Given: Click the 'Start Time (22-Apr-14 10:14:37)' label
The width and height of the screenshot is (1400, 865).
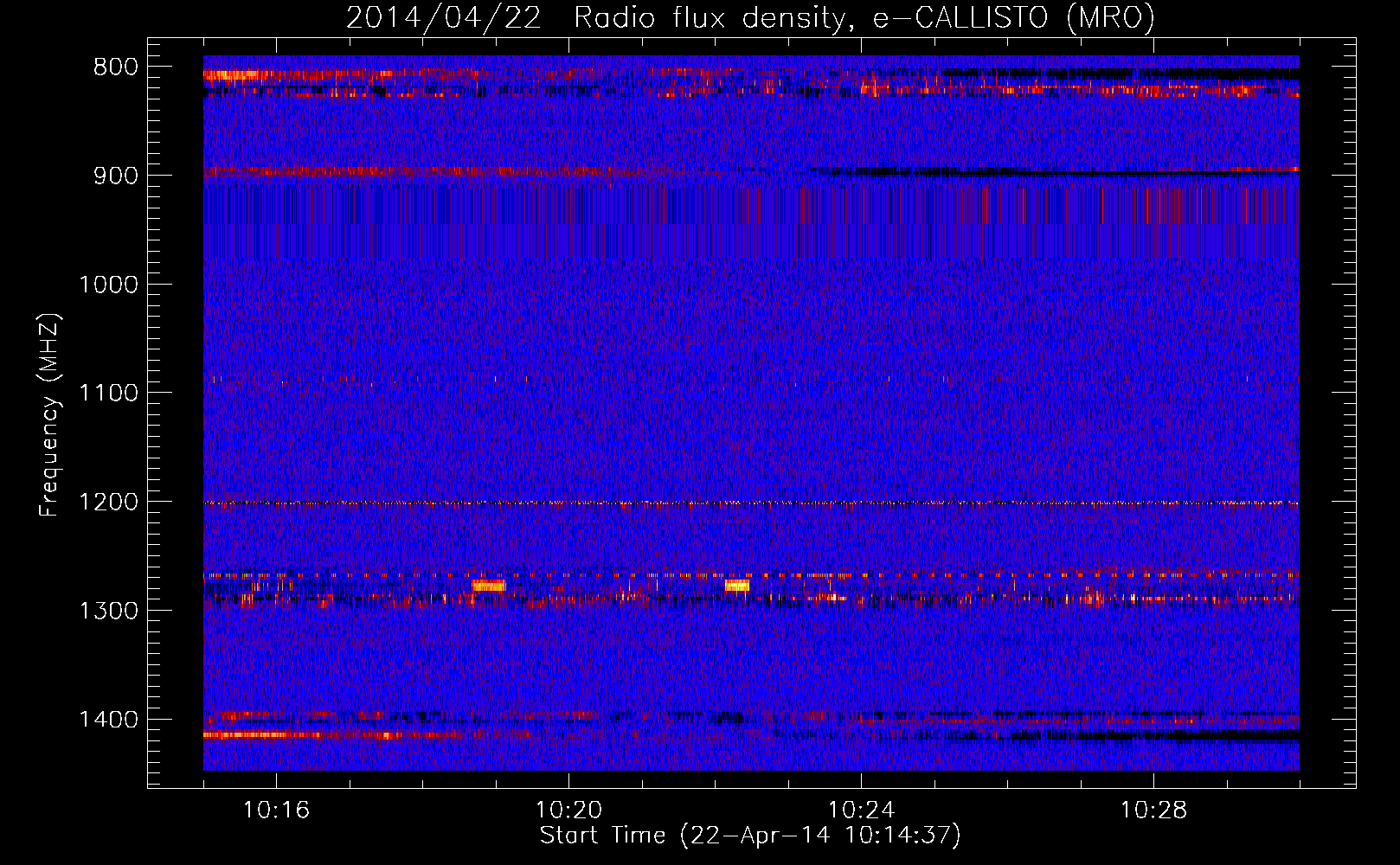Looking at the screenshot, I should [750, 836].
